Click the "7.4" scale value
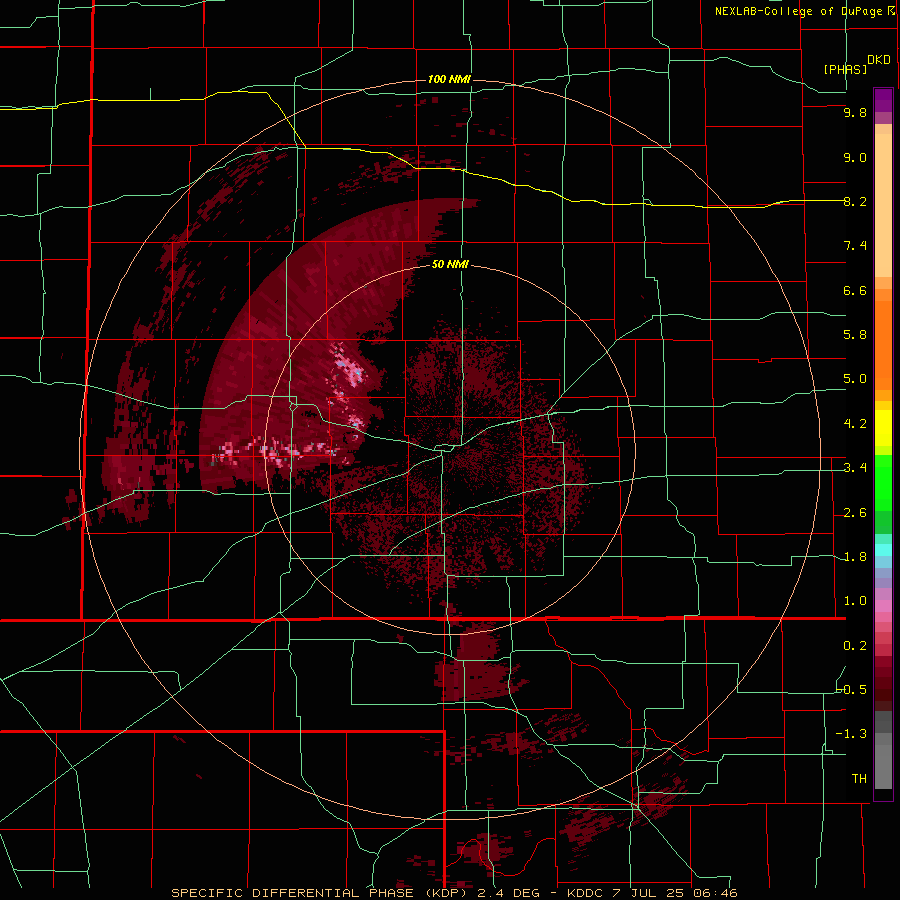Screen dimensions: 900x900 tap(855, 246)
